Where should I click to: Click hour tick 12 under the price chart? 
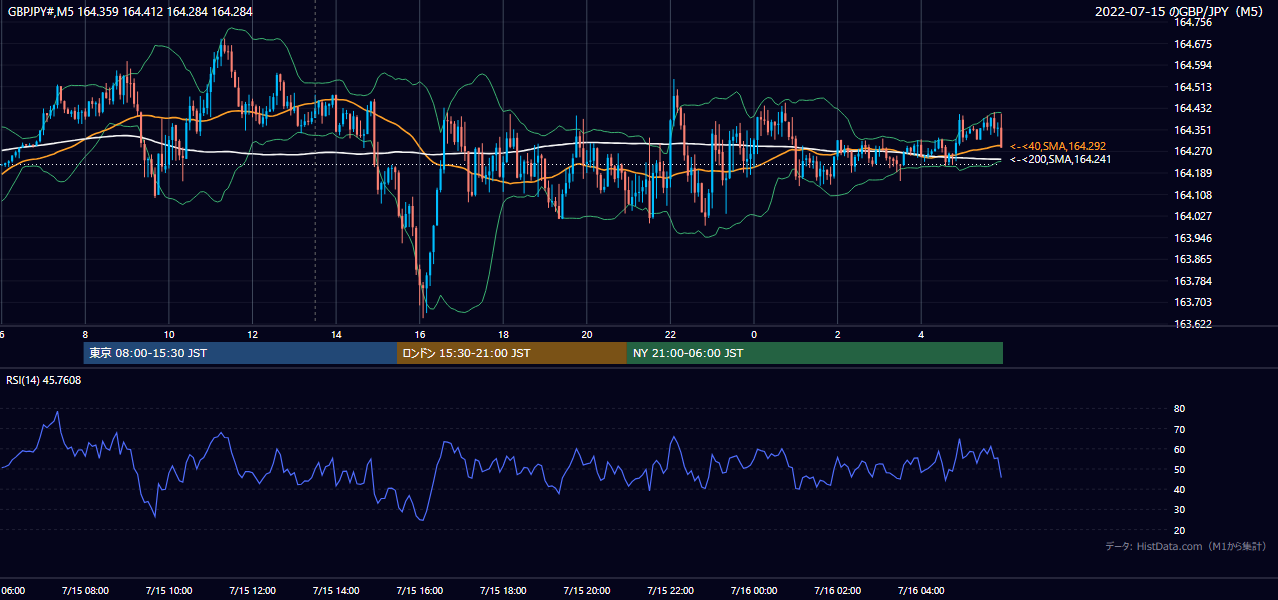tap(252, 334)
